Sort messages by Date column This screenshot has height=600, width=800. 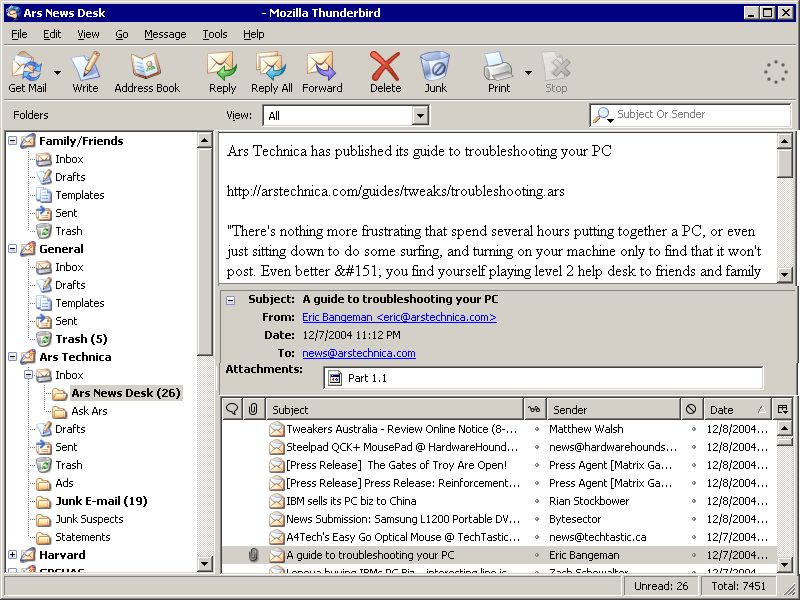737,409
